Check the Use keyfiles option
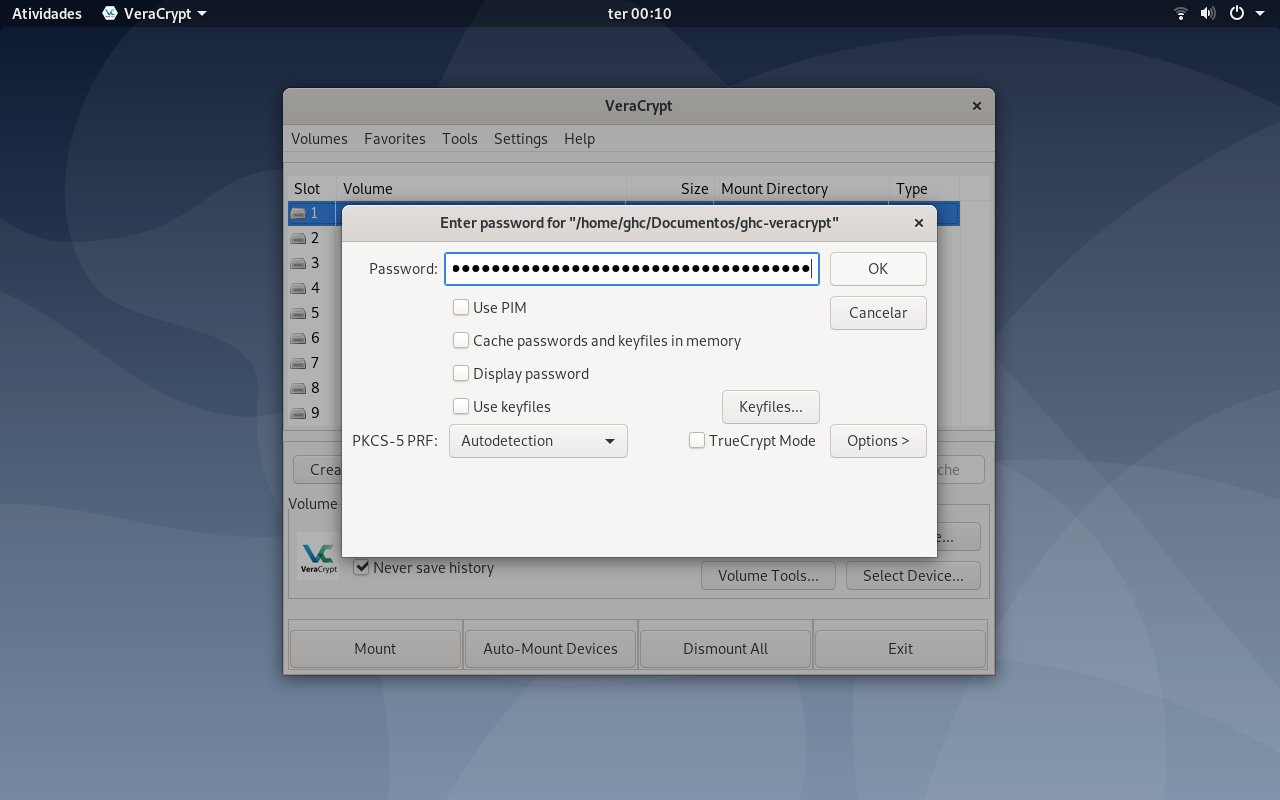 click(461, 406)
